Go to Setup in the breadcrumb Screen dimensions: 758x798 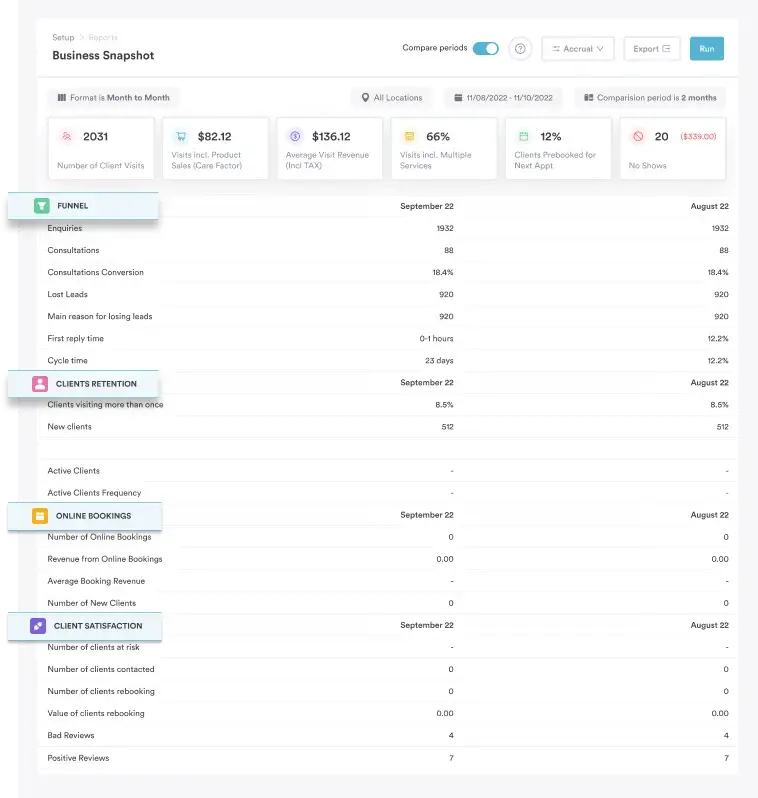[x=63, y=37]
